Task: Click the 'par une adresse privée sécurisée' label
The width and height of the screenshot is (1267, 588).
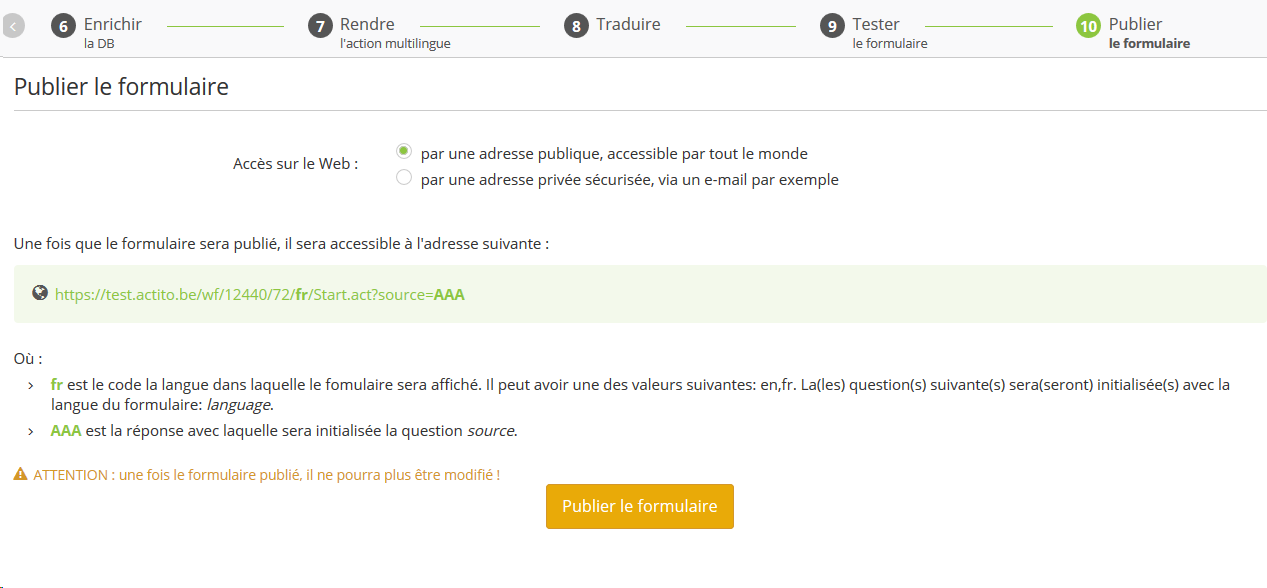Action: [x=629, y=180]
